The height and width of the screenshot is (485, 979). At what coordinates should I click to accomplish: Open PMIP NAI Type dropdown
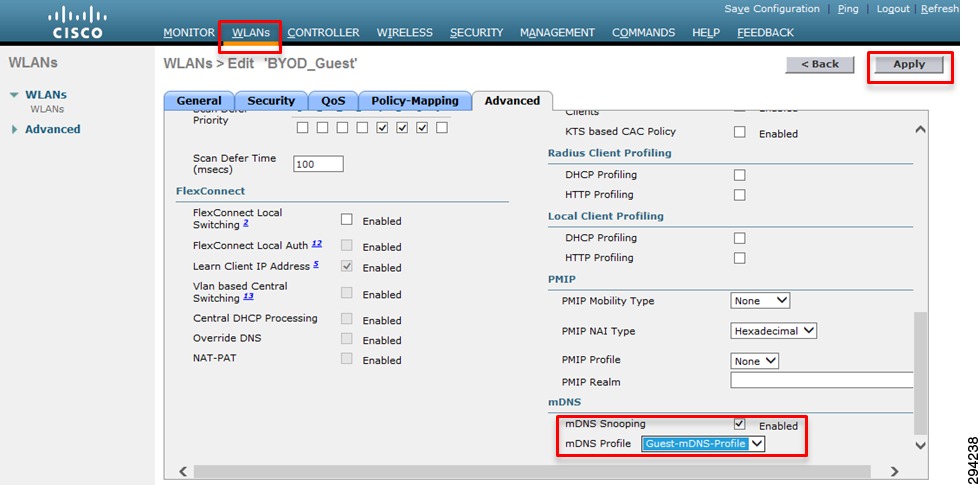tap(774, 331)
